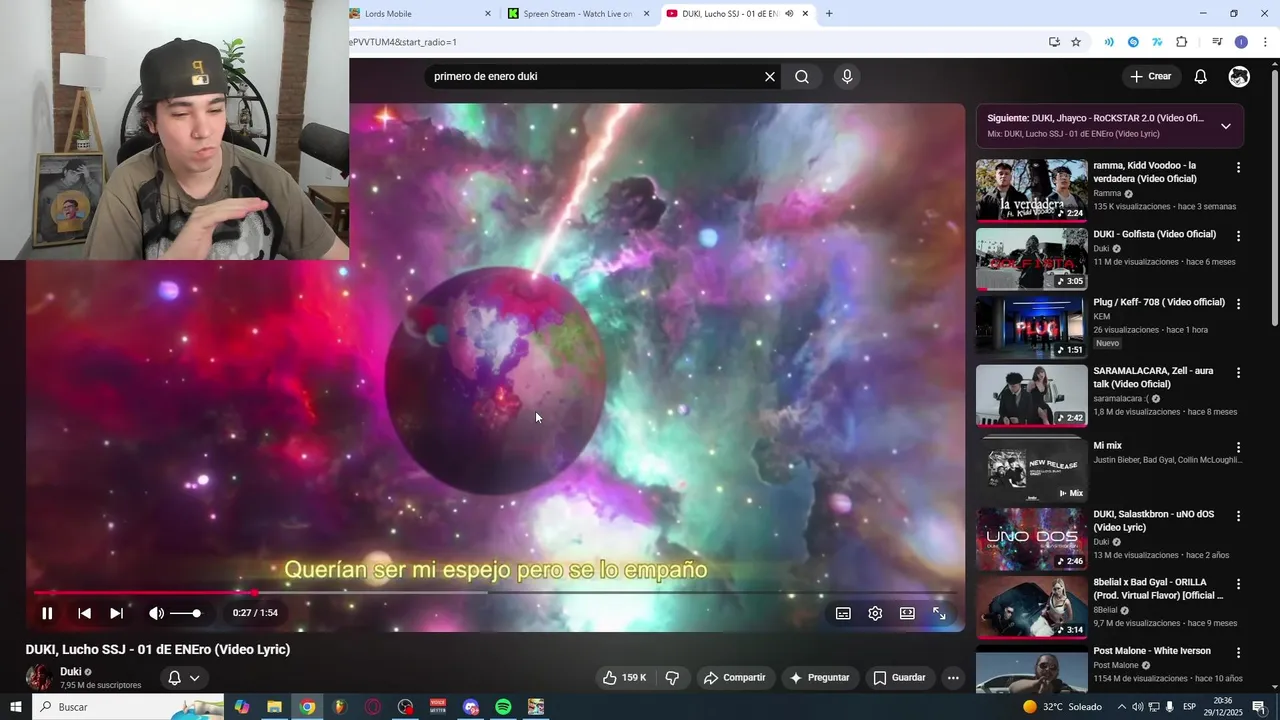
Task: Switch to Lords Mobile tab
Action: click(420, 14)
